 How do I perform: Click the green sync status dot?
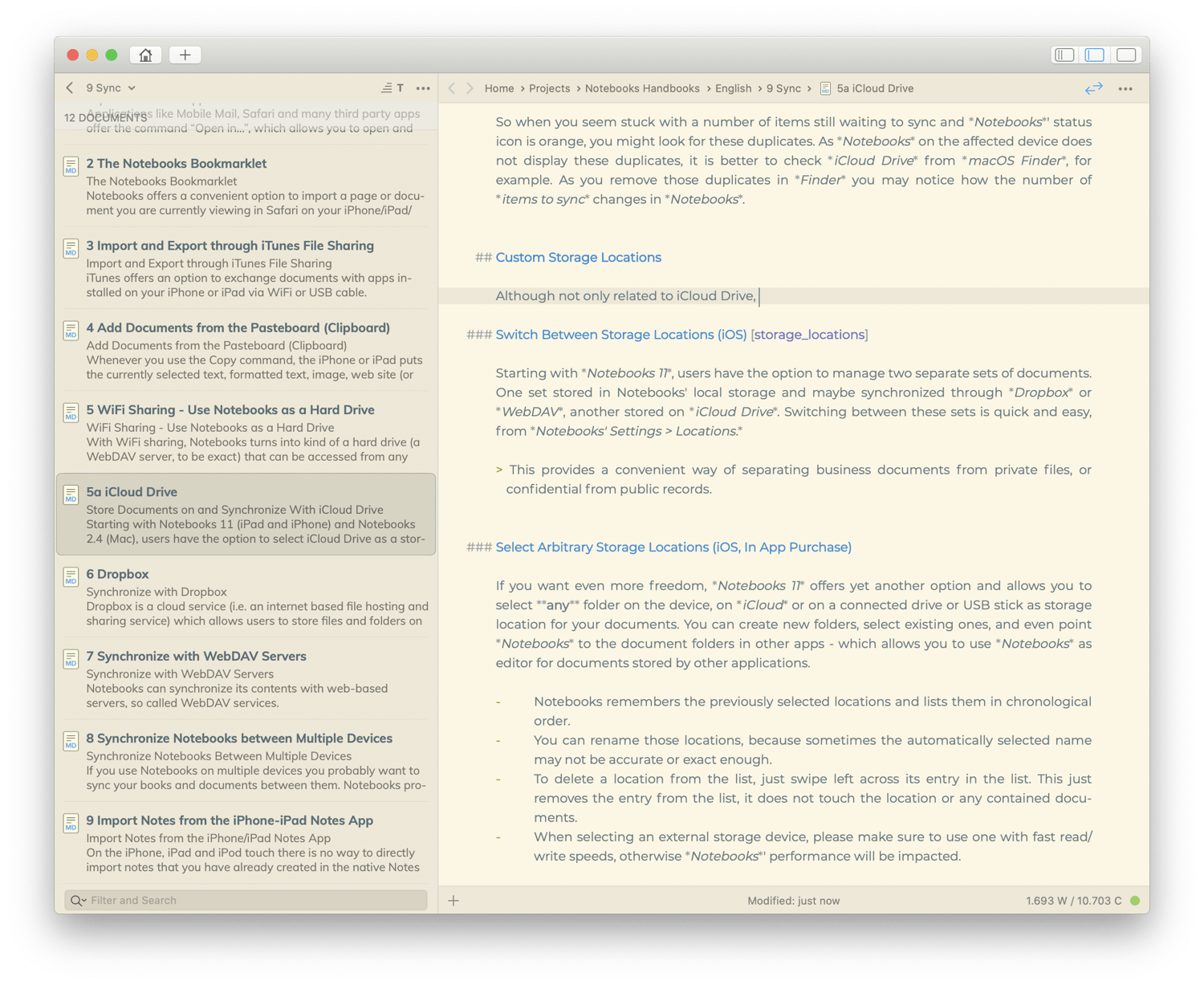coord(1135,901)
